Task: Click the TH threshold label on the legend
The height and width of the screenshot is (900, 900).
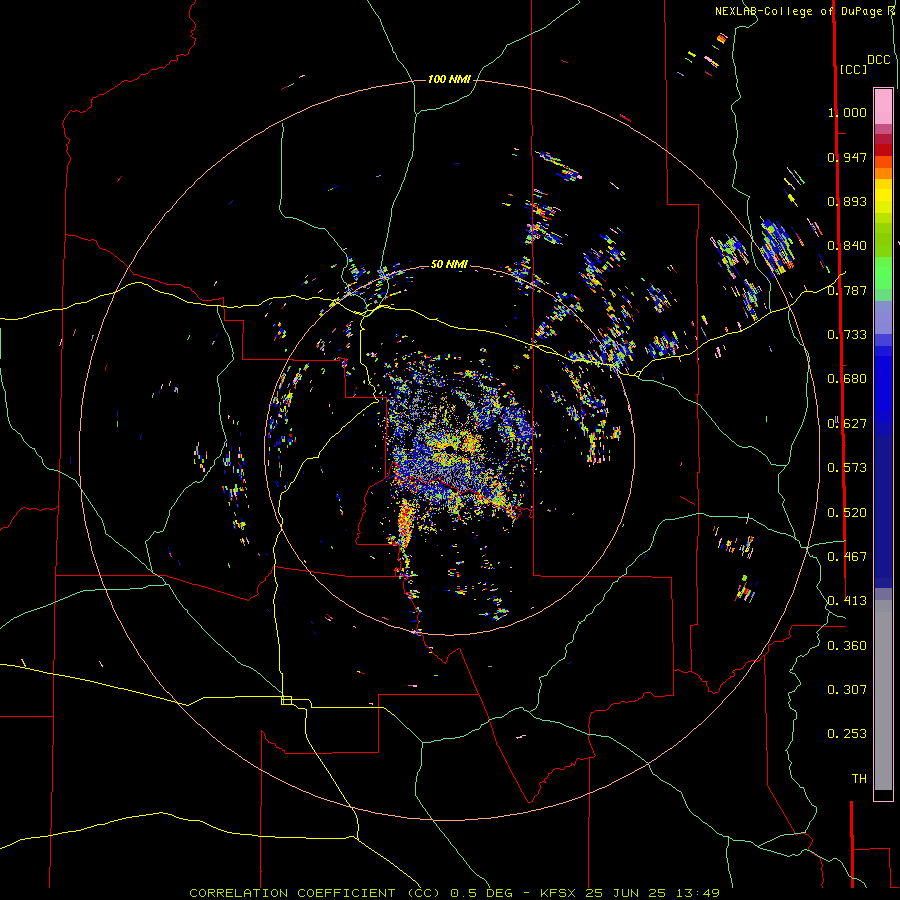Action: [x=859, y=779]
